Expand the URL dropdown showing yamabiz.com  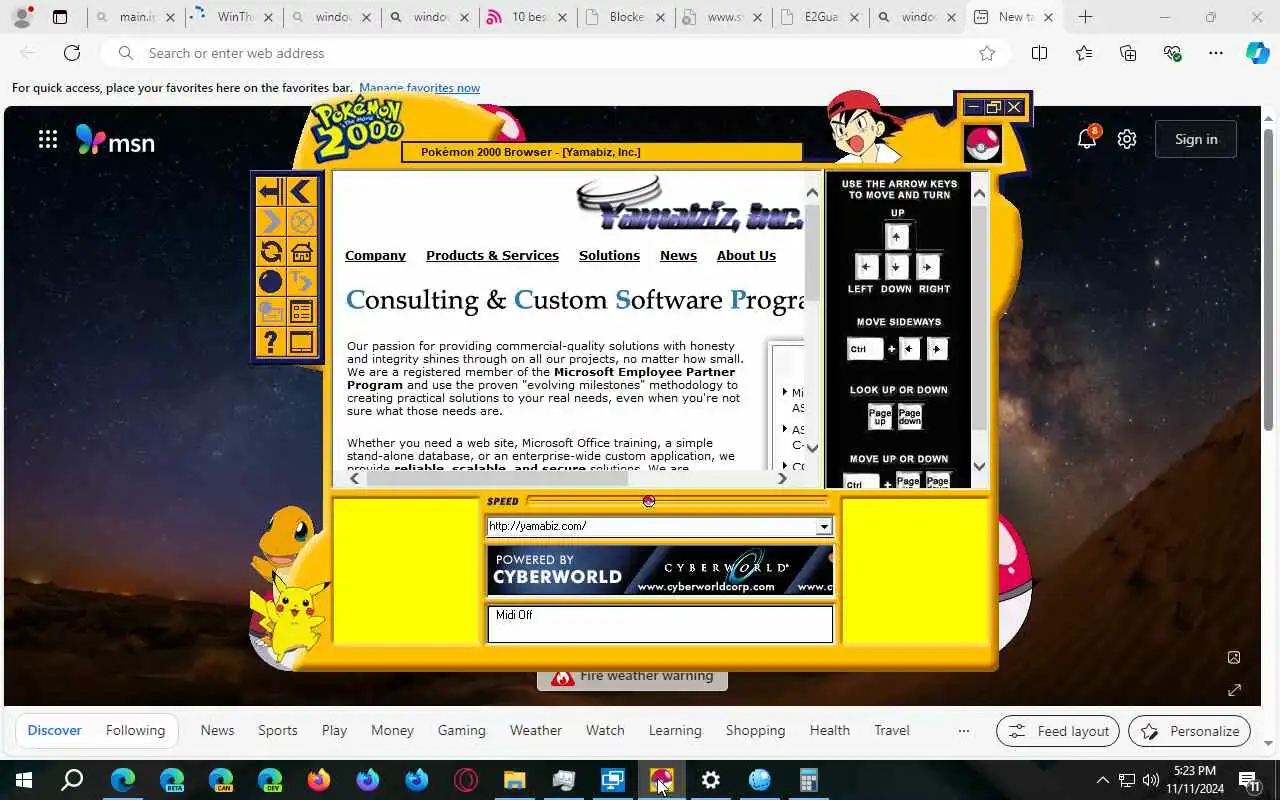click(823, 527)
